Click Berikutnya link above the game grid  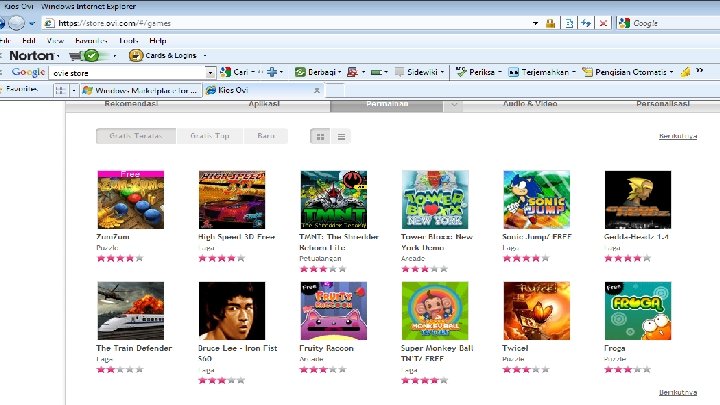click(x=678, y=136)
